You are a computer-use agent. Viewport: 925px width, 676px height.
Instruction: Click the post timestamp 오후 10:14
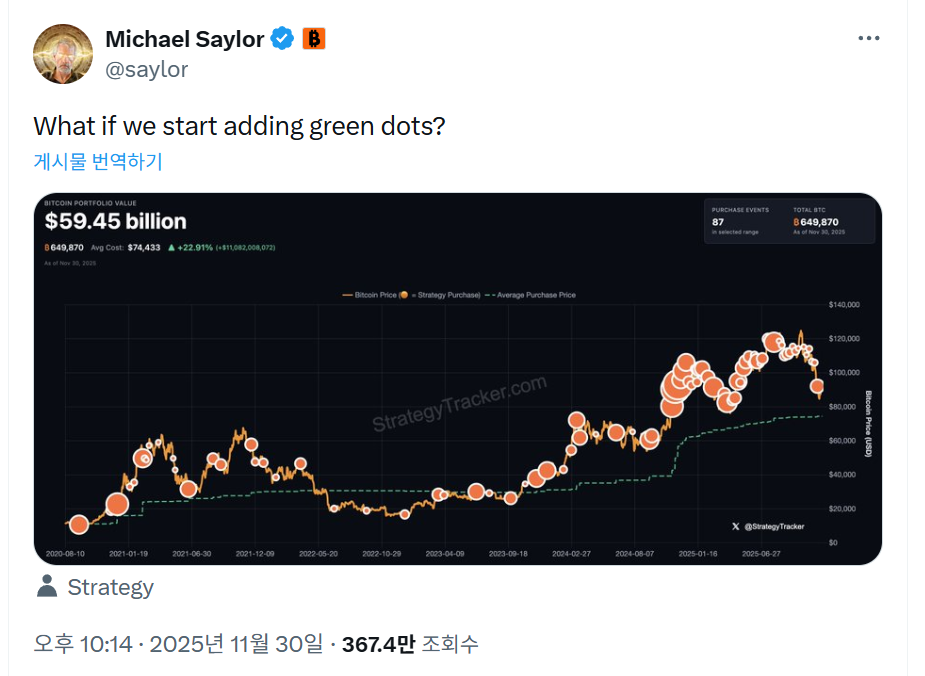pyautogui.click(x=83, y=644)
